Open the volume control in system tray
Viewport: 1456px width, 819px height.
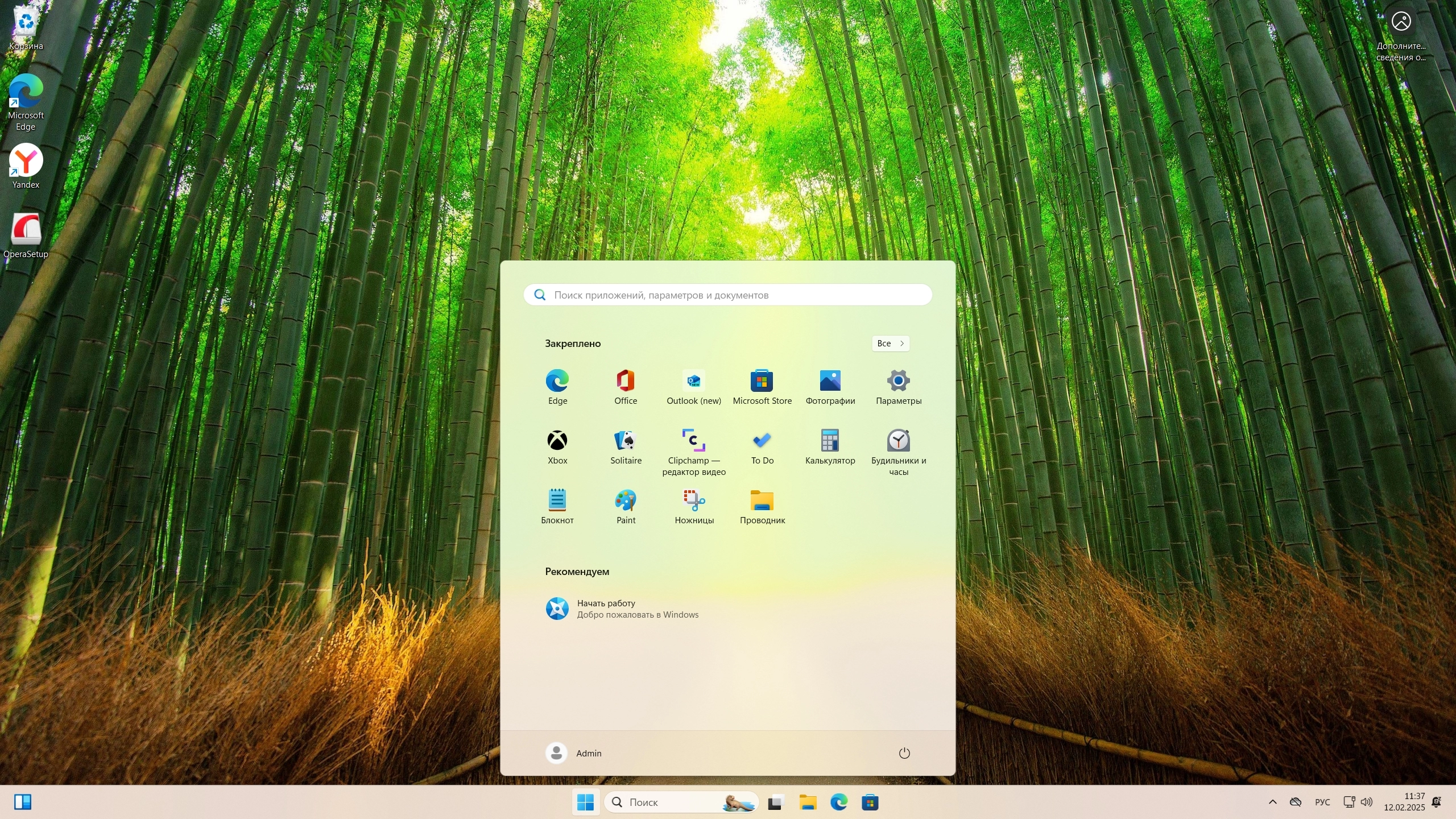pyautogui.click(x=1366, y=802)
